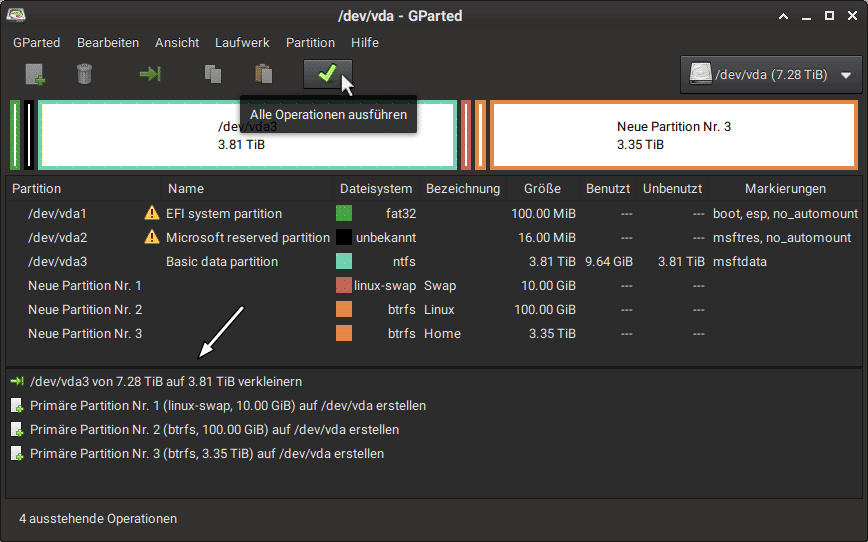Open the Ansicht menu

177,43
